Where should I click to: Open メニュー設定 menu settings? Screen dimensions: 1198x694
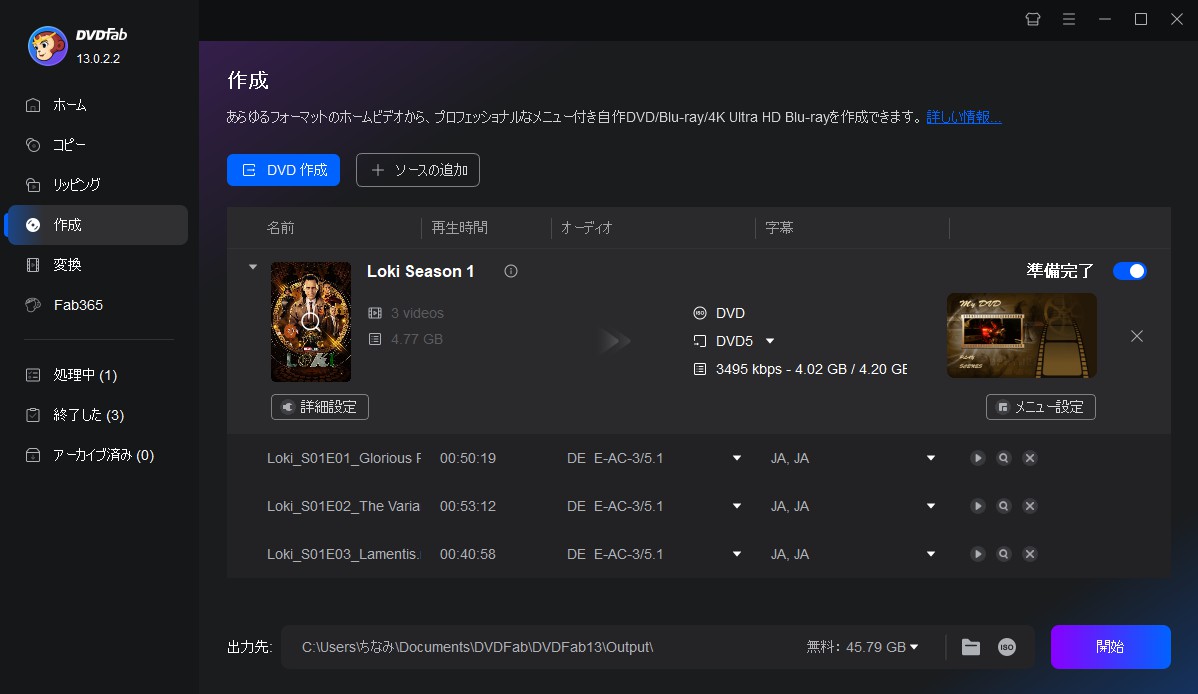point(1041,407)
